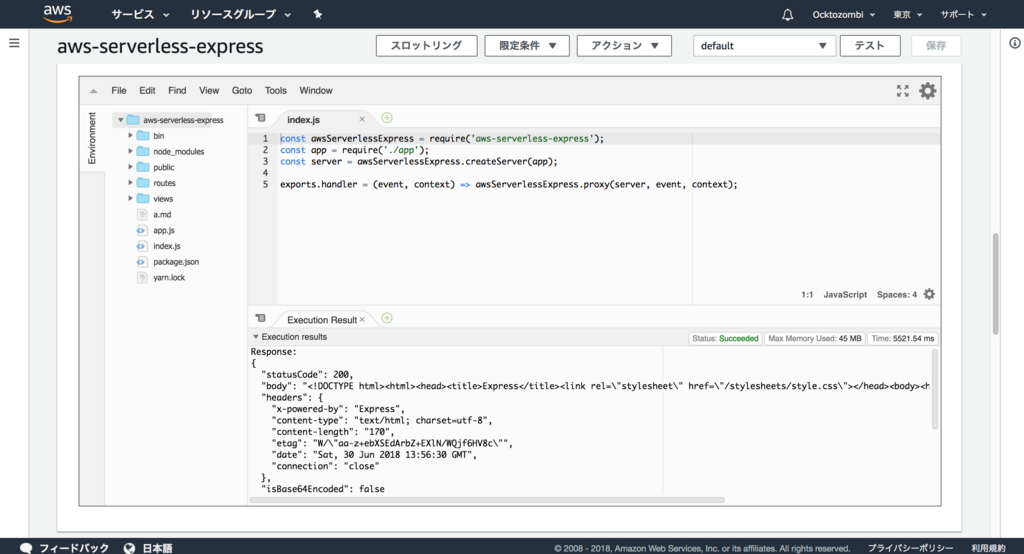Open the Tools menu
The image size is (1024, 554).
tap(276, 91)
